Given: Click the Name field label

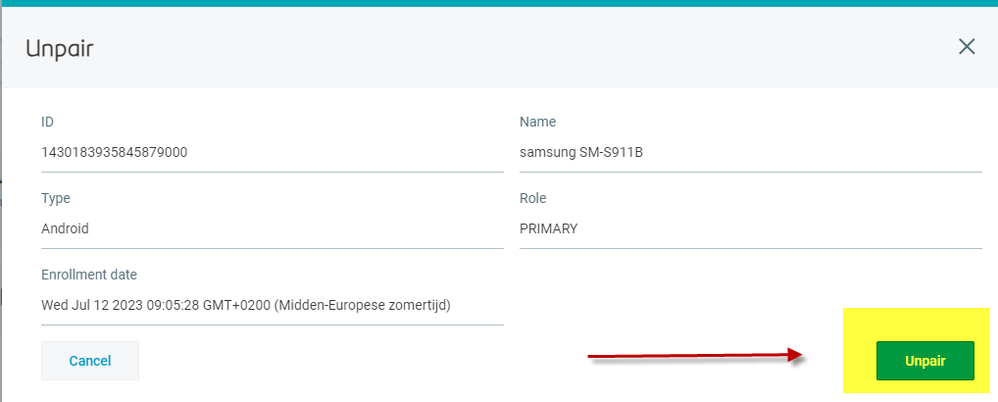Looking at the screenshot, I should 537,122.
